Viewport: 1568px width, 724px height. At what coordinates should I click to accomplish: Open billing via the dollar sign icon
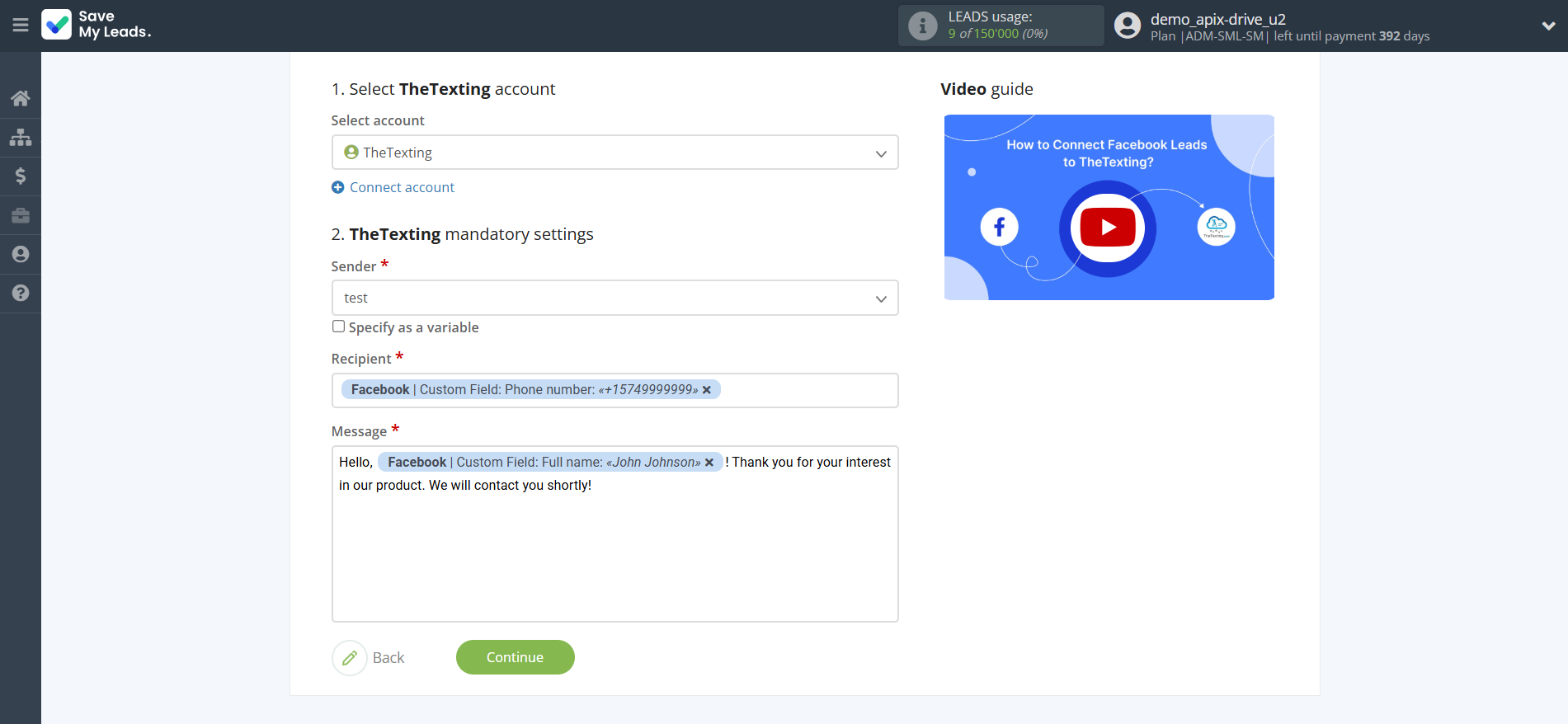(21, 176)
